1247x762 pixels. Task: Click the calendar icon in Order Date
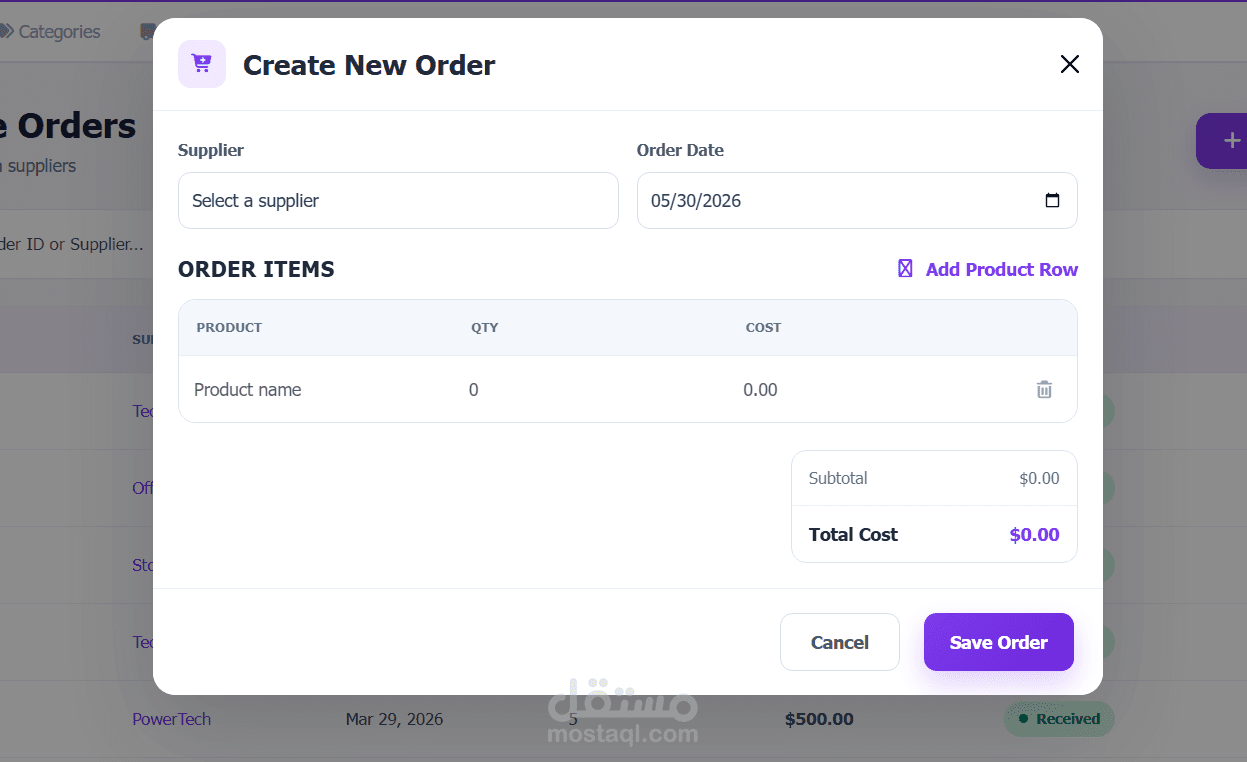[x=1052, y=200]
